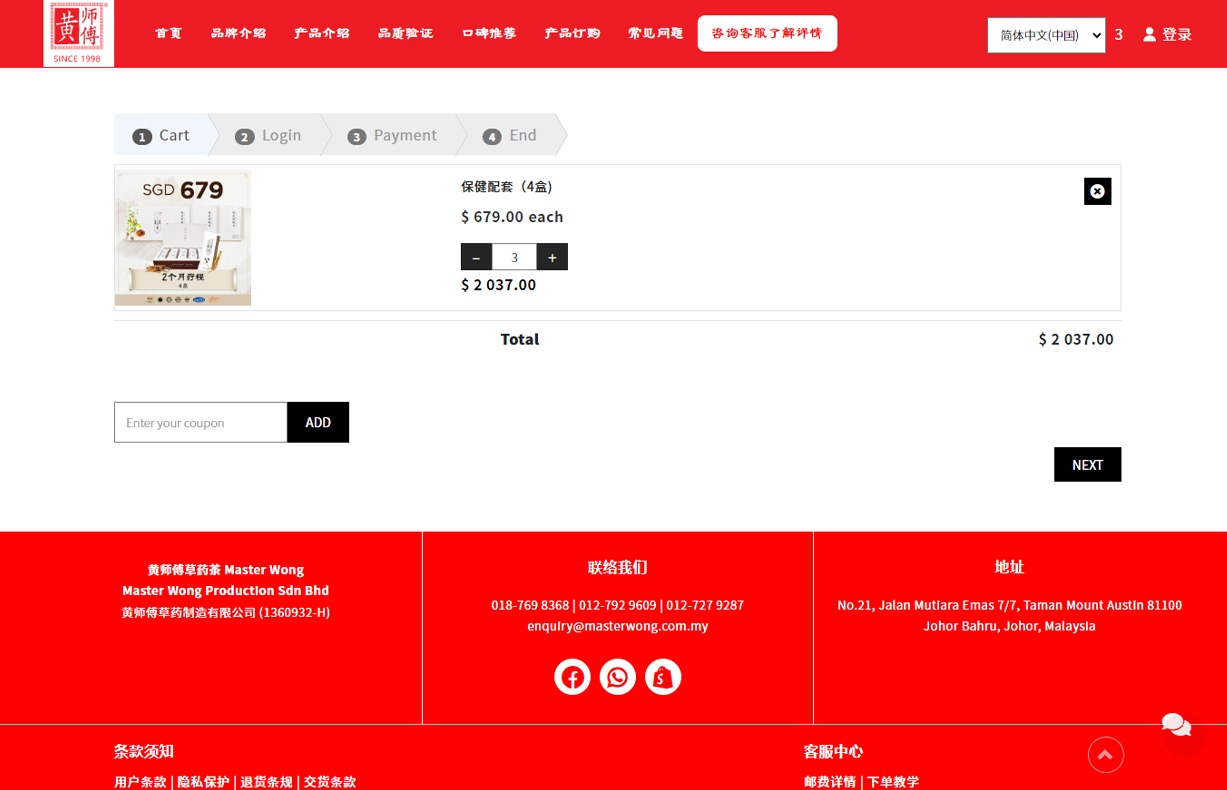
Task: Select the Cart step tab
Action: coord(162,135)
